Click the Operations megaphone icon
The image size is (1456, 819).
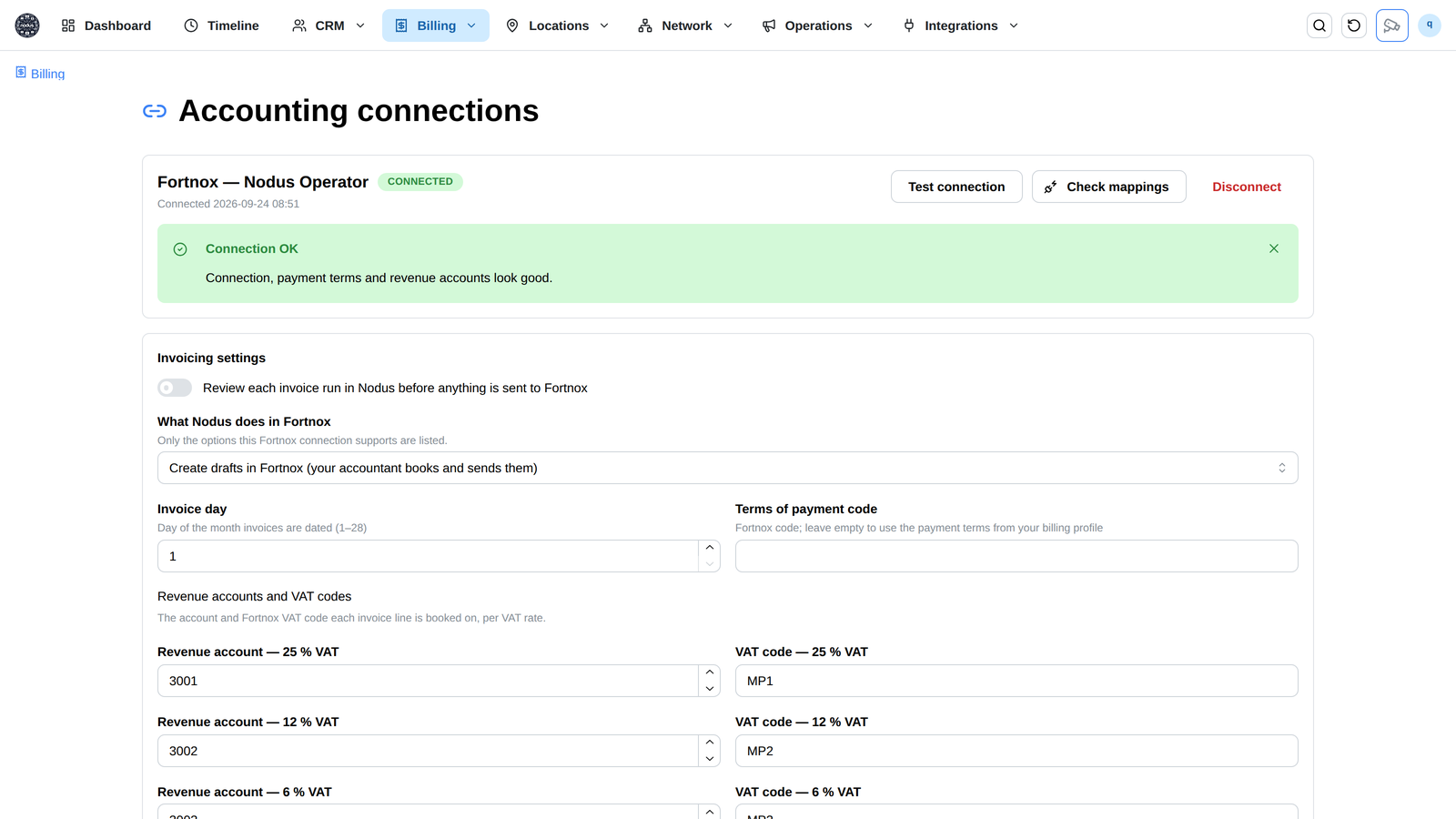[x=769, y=25]
